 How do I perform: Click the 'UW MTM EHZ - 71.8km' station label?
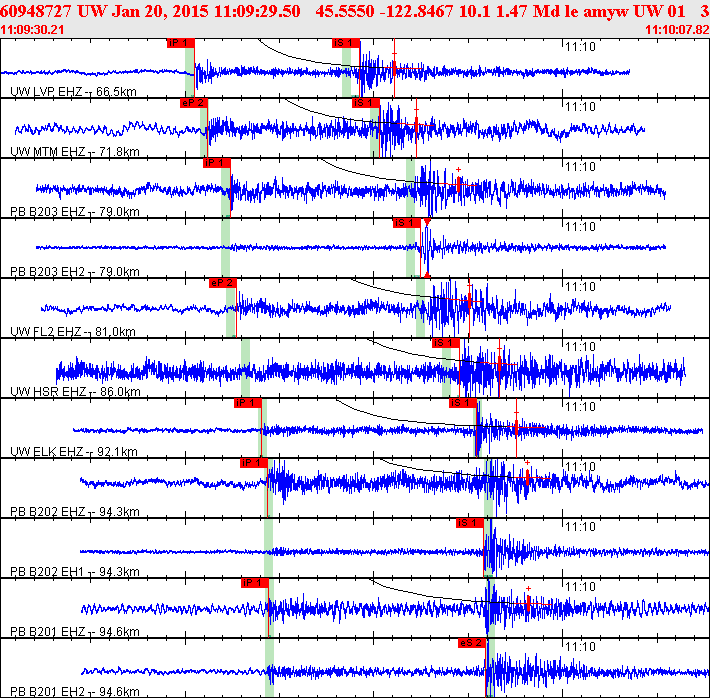coord(75,151)
